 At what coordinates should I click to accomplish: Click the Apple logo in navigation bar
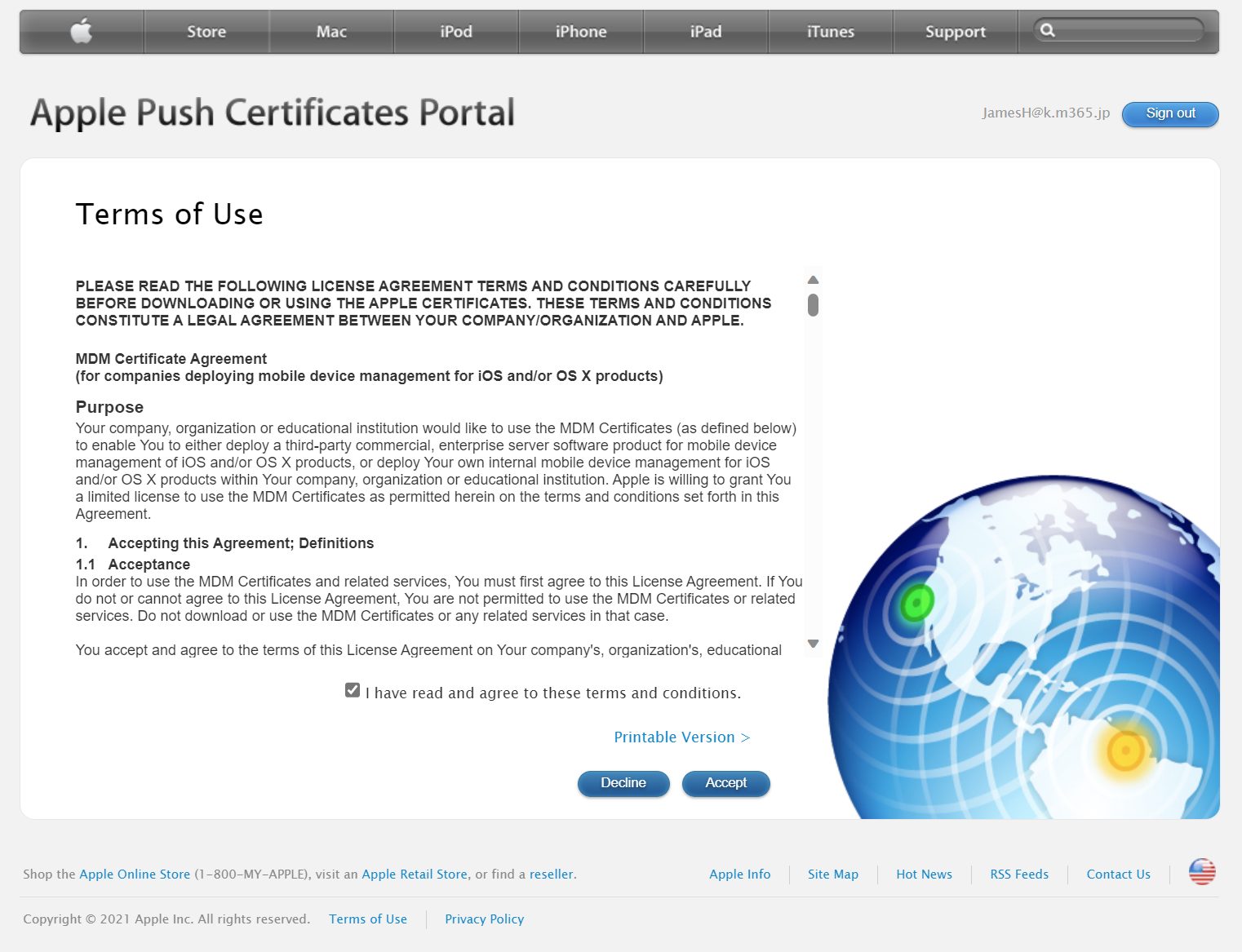[x=81, y=32]
